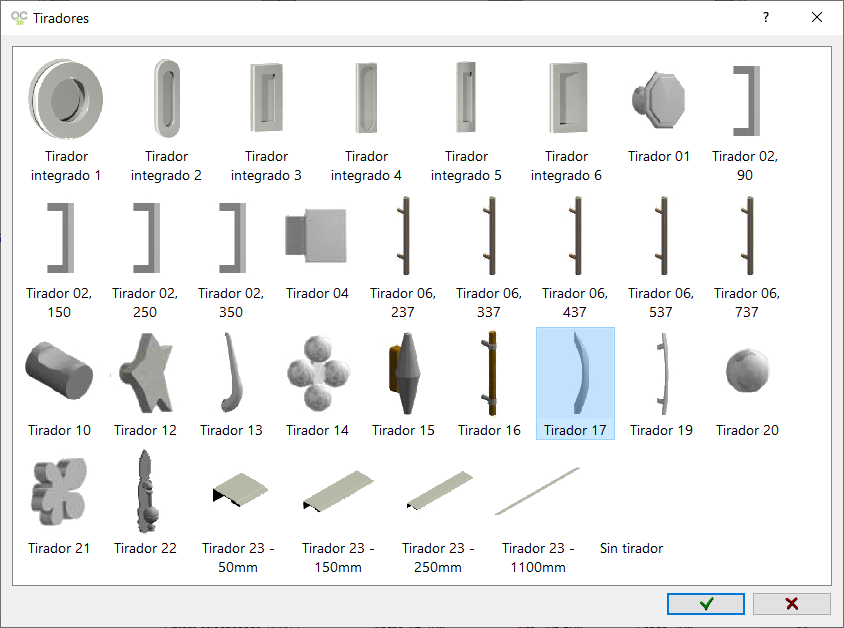
Task: Close the Tiradores dialog window
Action: [817, 18]
